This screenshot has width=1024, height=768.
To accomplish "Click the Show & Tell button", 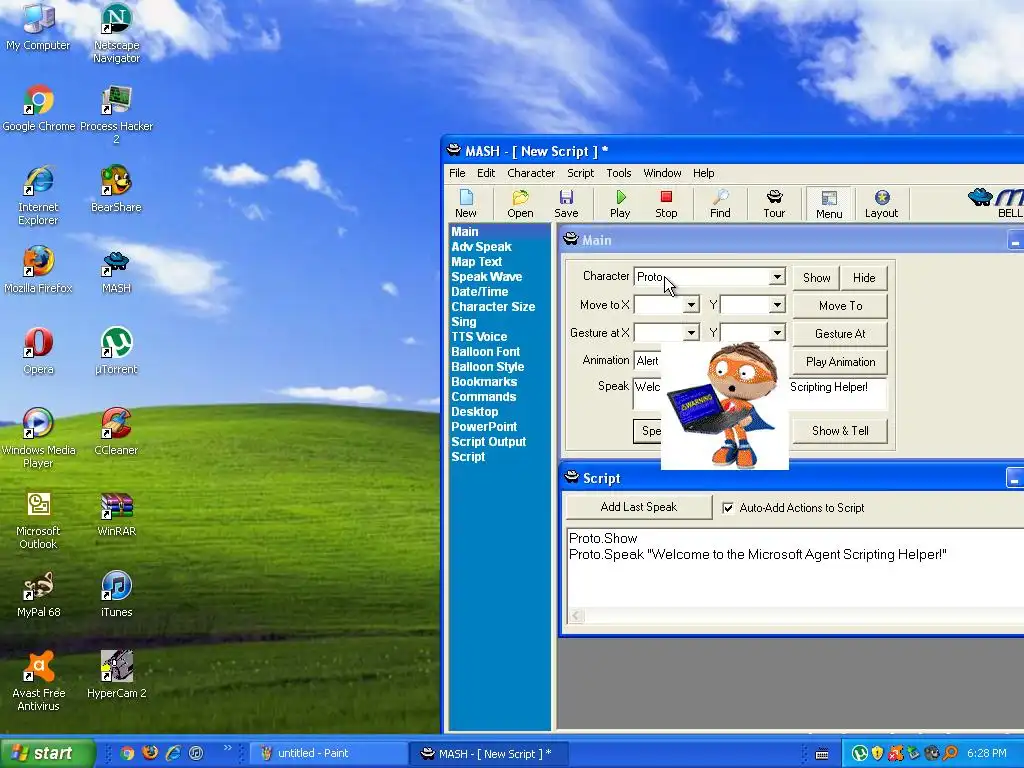I will [x=840, y=431].
